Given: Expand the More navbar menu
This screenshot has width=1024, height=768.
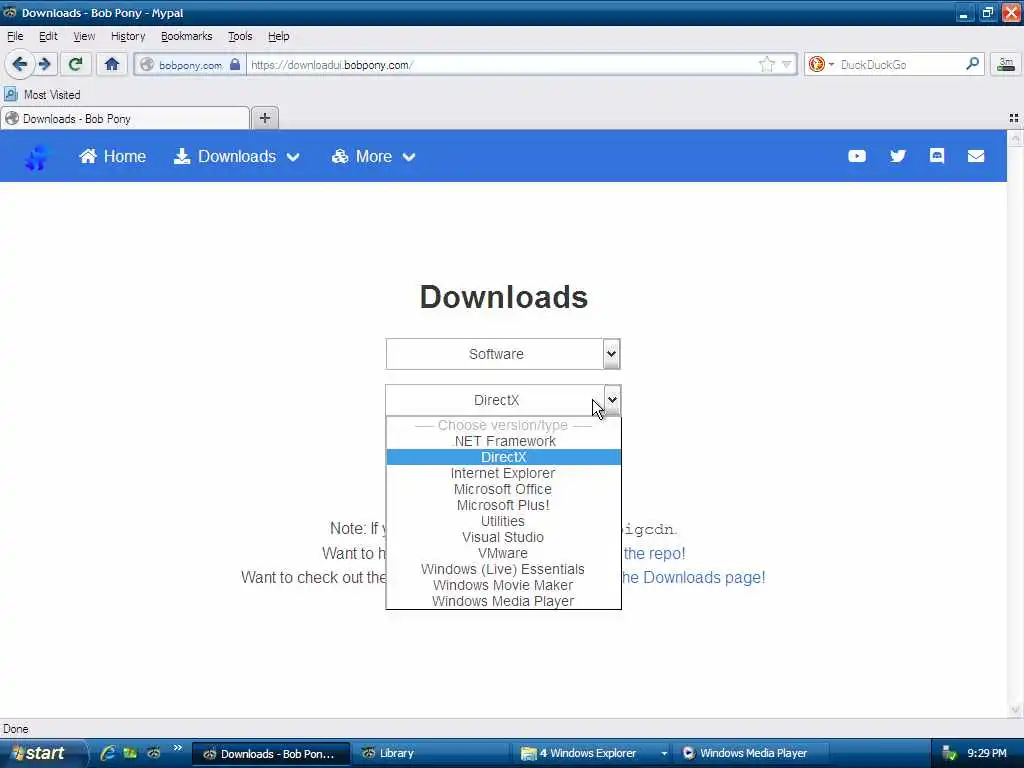Looking at the screenshot, I should click(x=374, y=157).
